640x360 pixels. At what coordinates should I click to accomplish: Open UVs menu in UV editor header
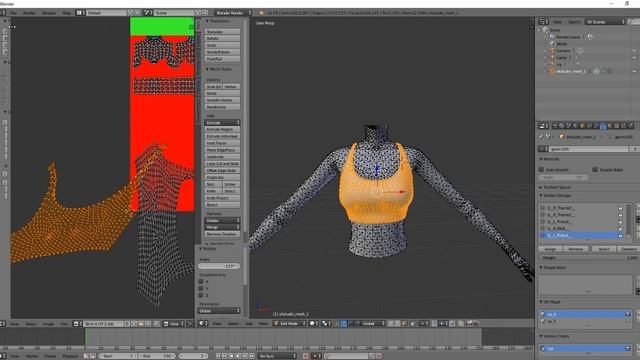64,324
